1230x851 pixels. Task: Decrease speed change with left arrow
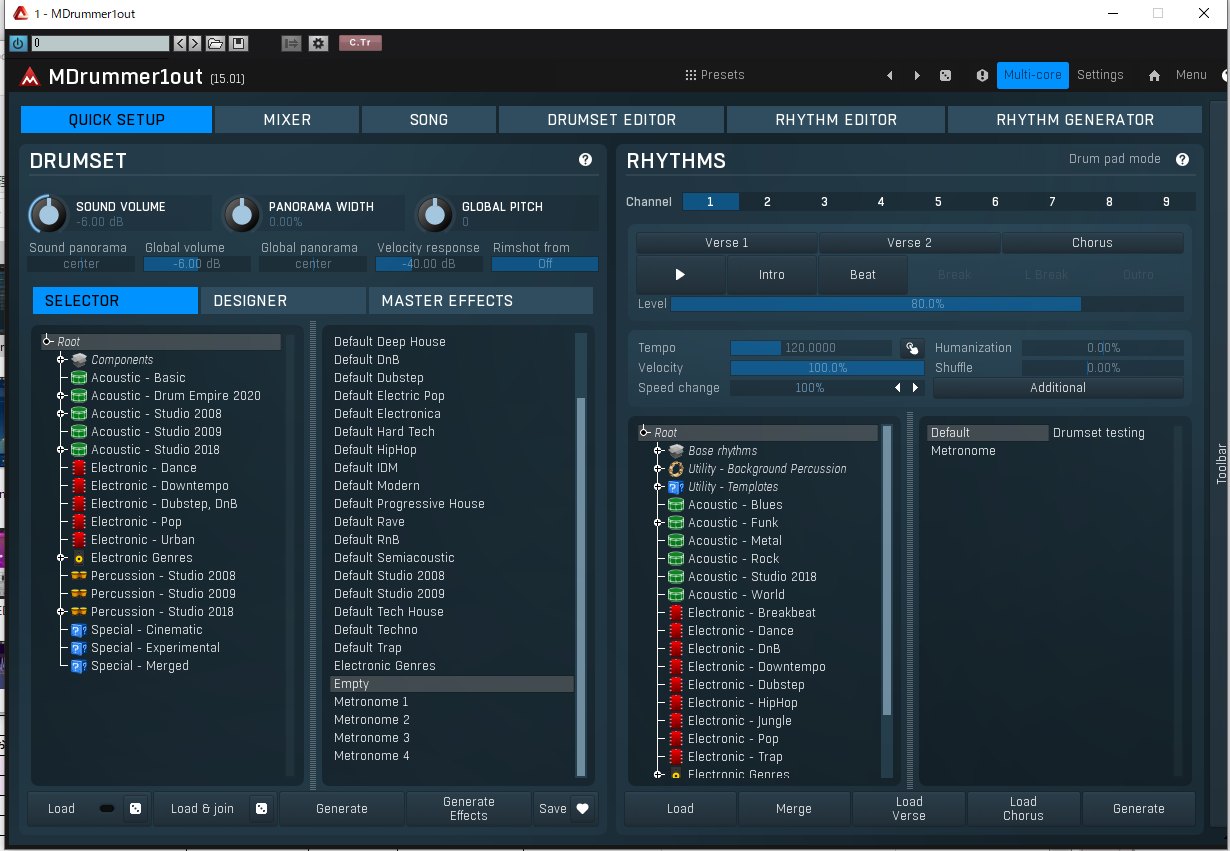[898, 388]
